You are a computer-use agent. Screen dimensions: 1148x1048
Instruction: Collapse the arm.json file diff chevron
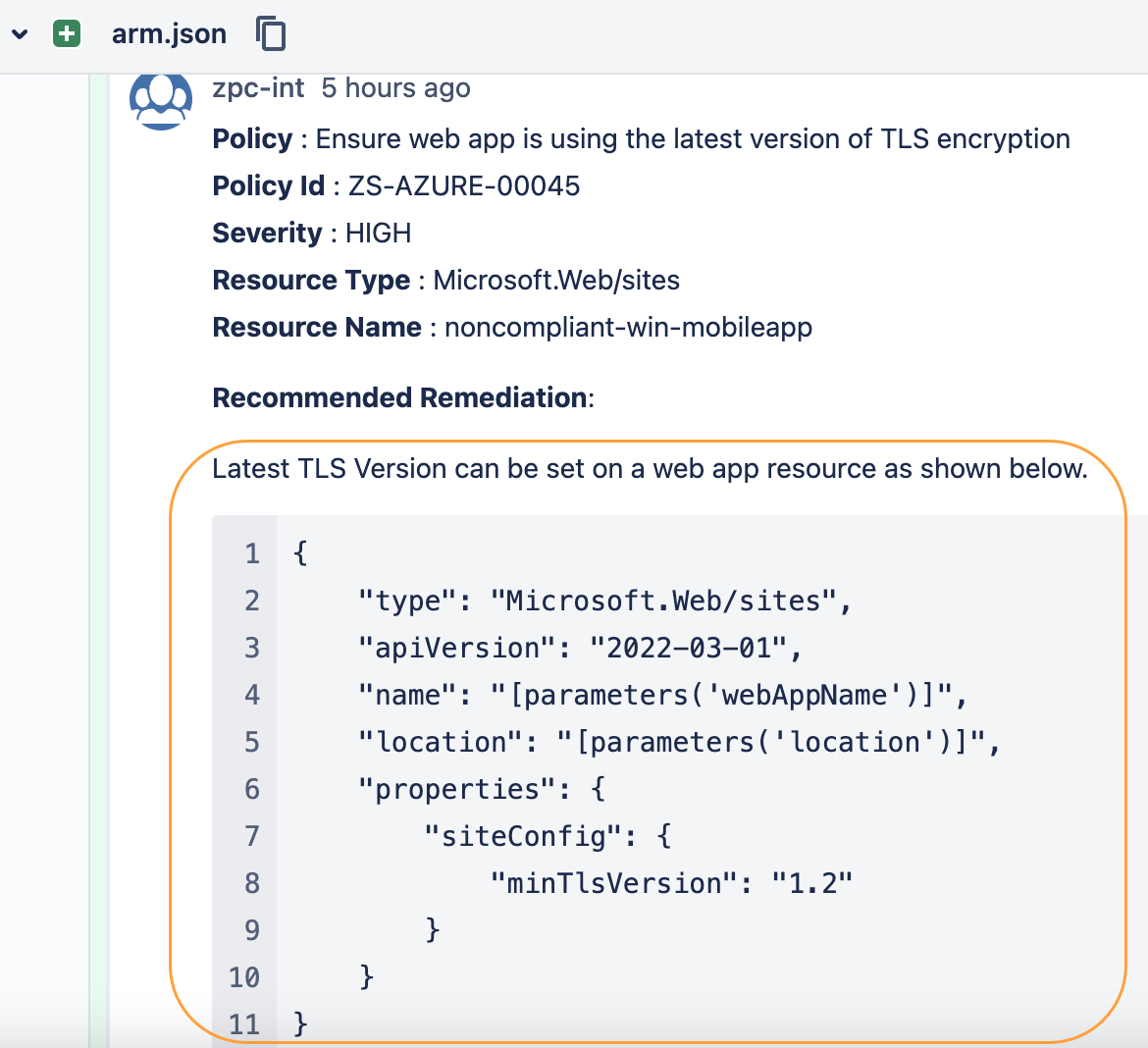pos(20,34)
